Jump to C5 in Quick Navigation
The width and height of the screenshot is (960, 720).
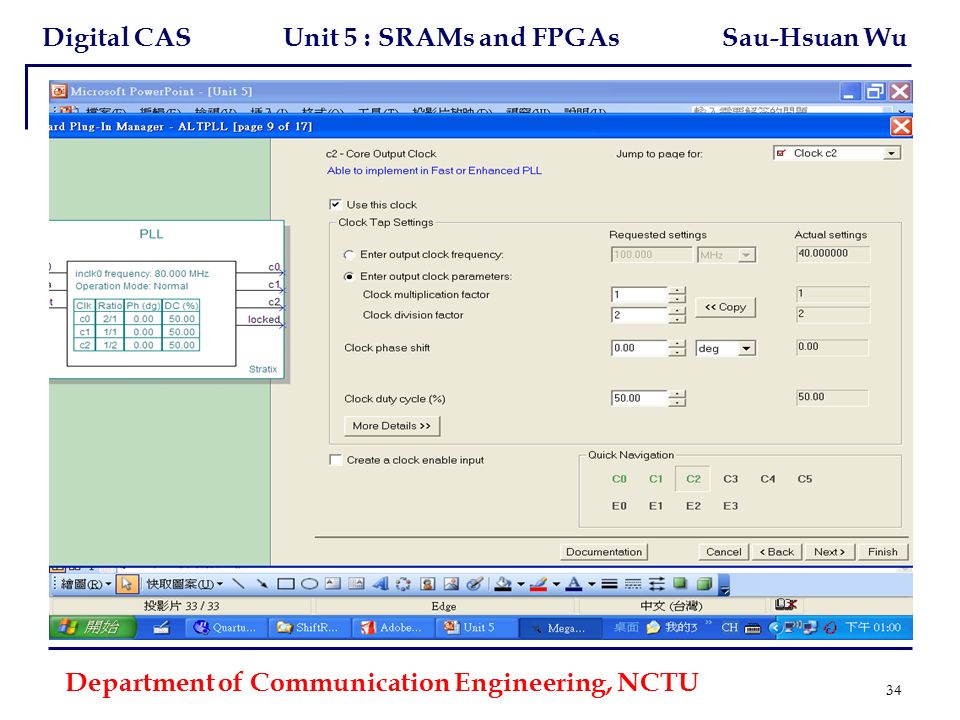[x=804, y=479]
